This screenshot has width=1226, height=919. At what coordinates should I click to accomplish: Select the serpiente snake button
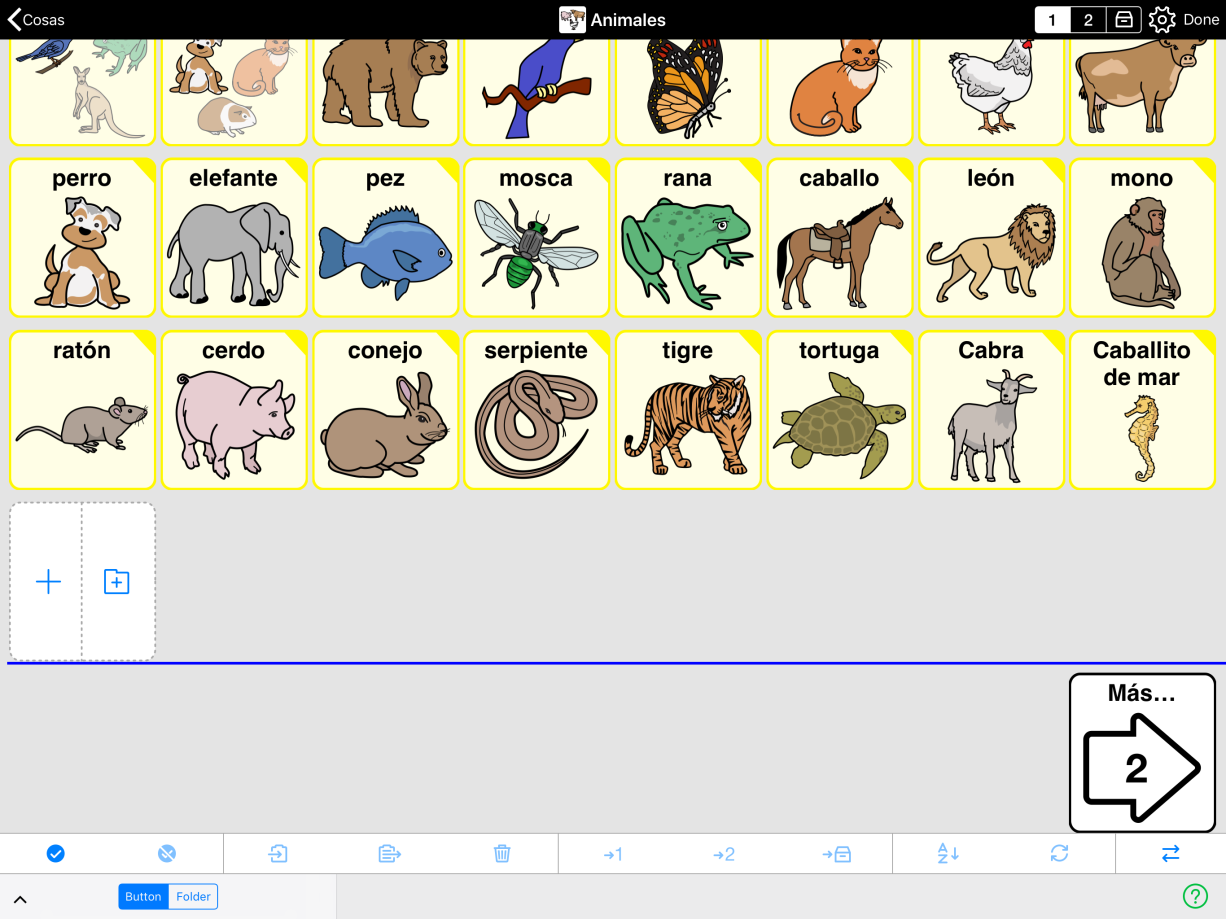point(536,410)
